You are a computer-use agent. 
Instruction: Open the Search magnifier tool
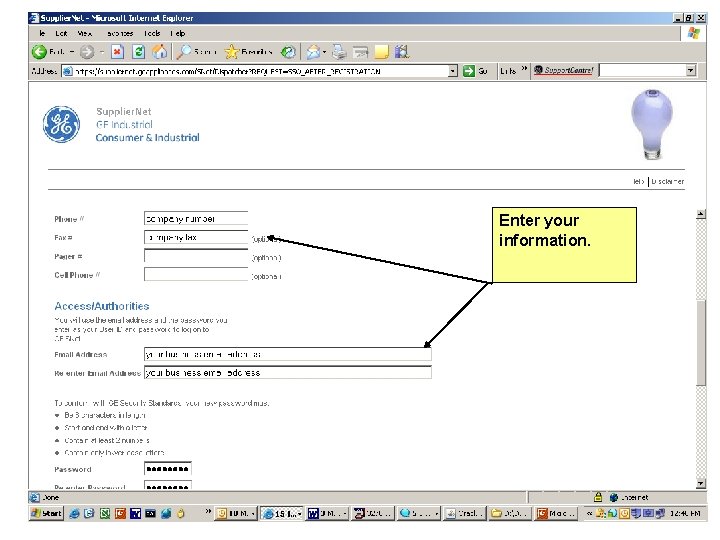point(185,52)
